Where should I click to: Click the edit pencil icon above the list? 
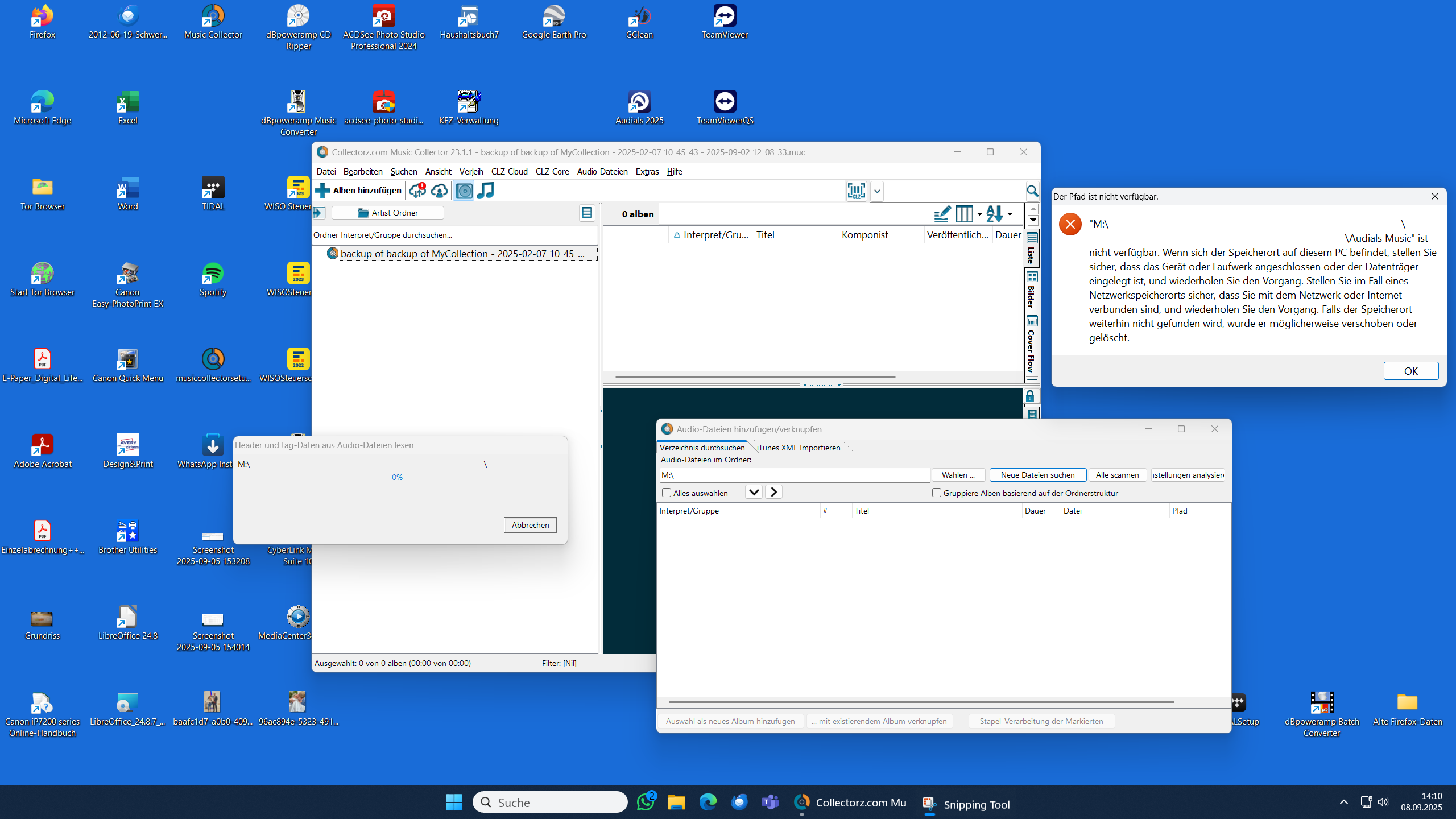942,214
